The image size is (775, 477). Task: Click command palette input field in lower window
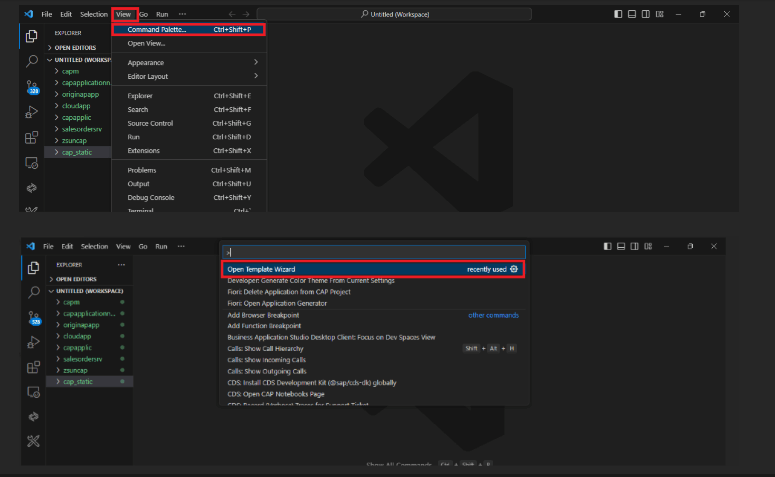374,253
